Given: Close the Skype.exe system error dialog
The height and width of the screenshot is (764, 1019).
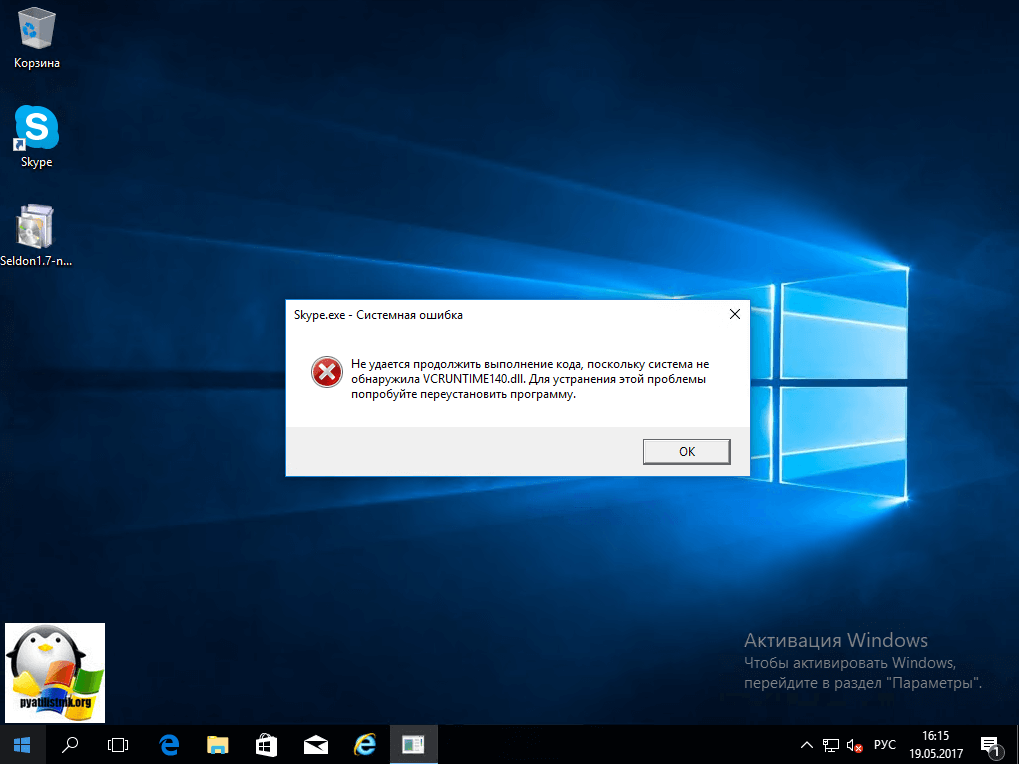Looking at the screenshot, I should 734,314.
